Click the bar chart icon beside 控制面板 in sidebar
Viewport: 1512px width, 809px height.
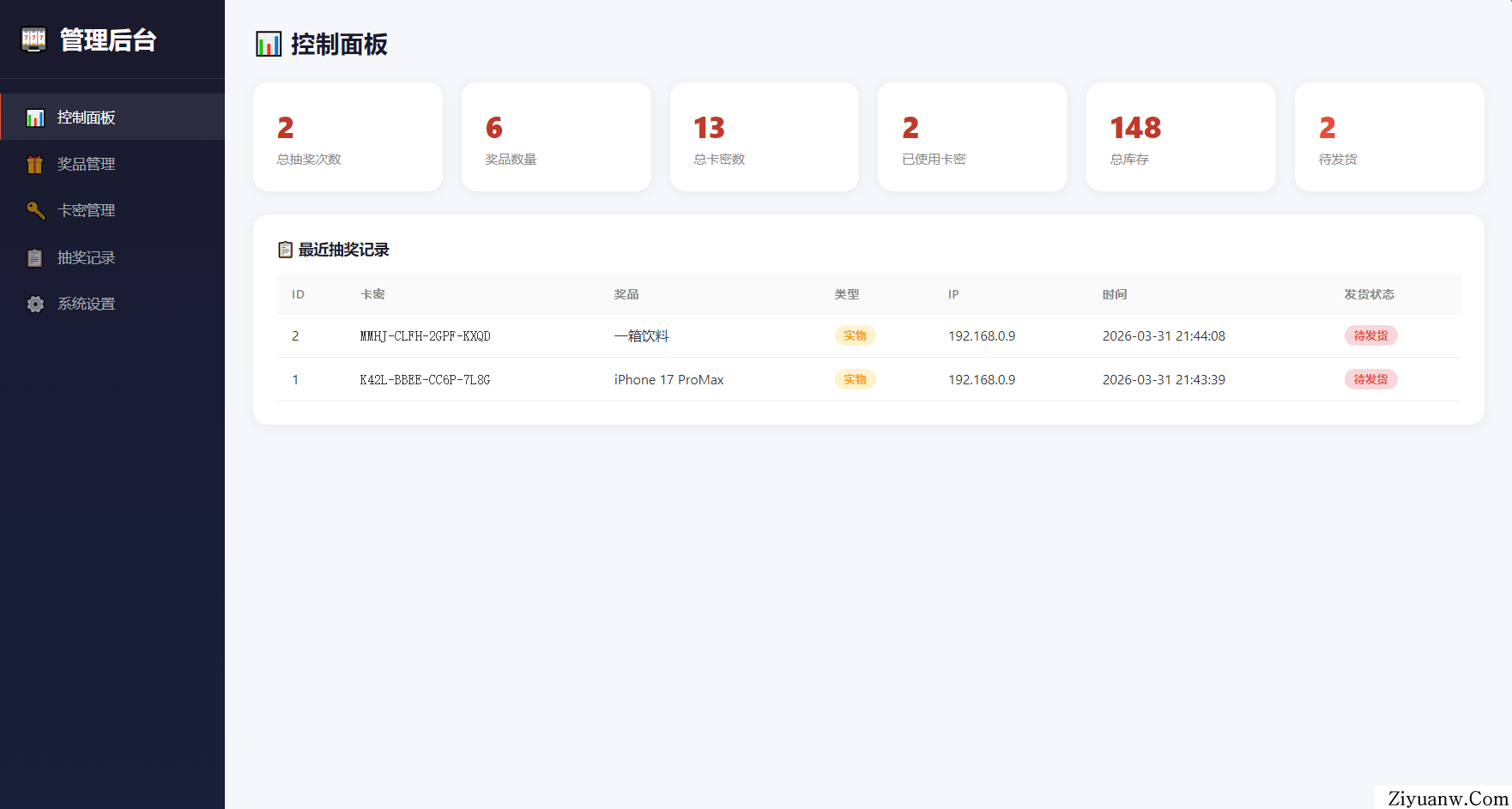click(35, 118)
